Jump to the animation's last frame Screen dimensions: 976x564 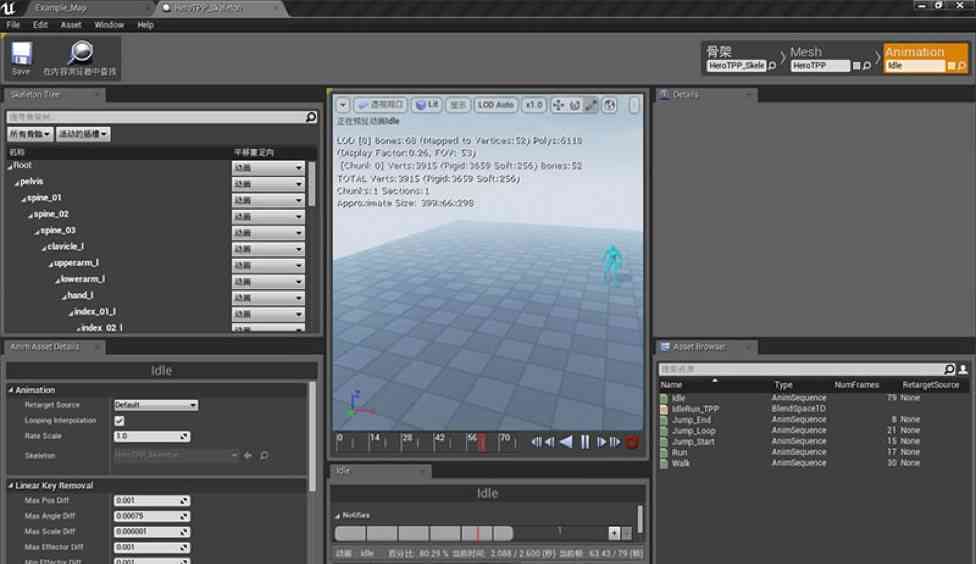[x=615, y=442]
